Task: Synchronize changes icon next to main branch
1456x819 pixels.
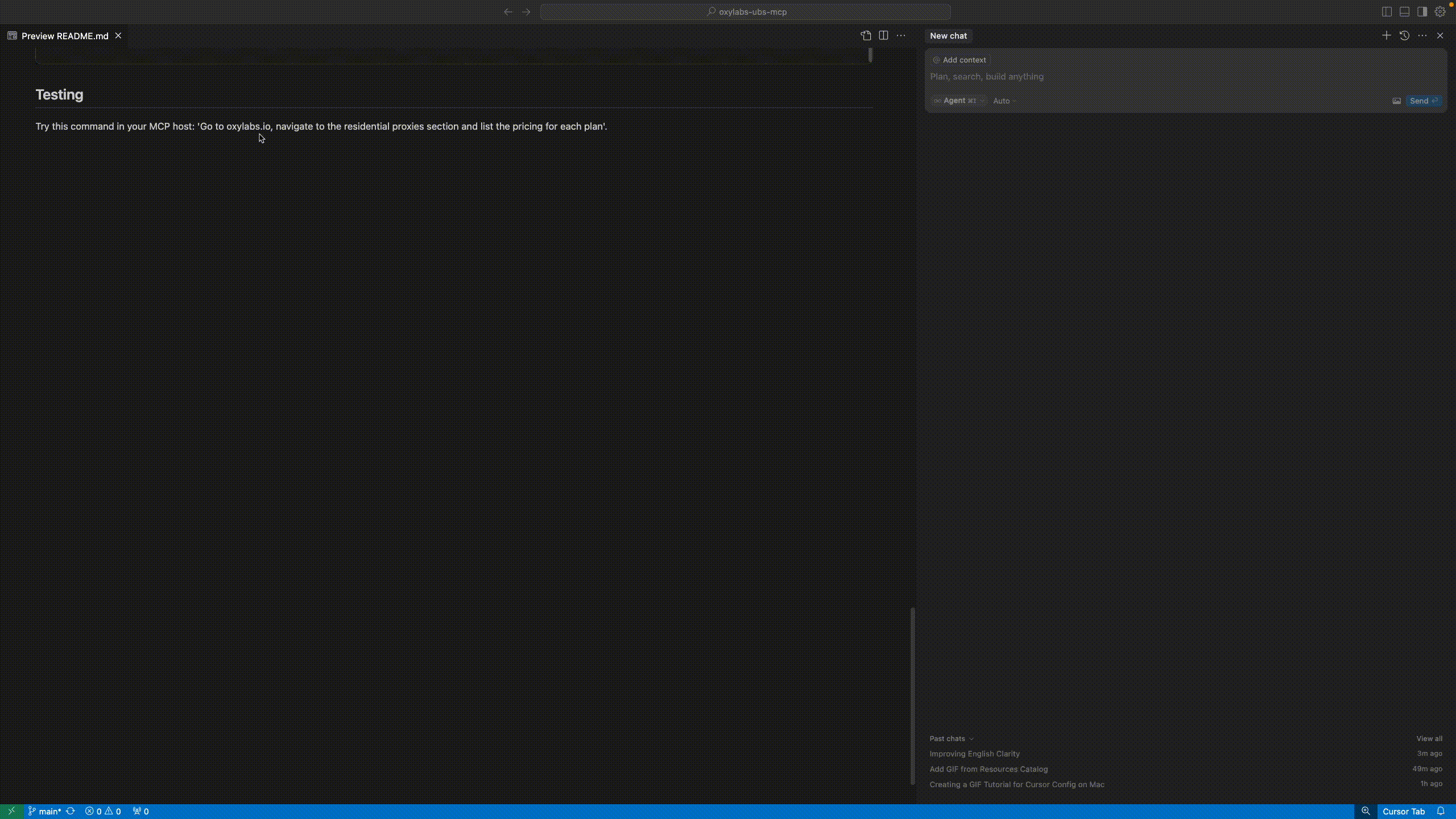Action: click(x=71, y=811)
